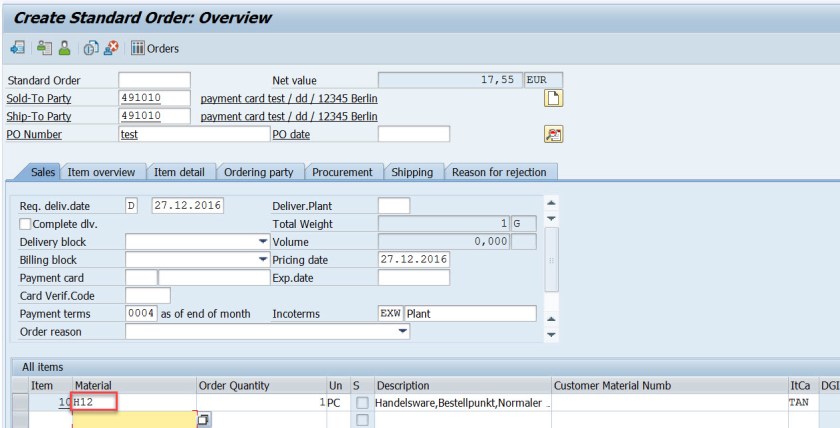Enable the Complete dlv. checkbox
Viewport: 840px width, 428px height.
pos(26,224)
